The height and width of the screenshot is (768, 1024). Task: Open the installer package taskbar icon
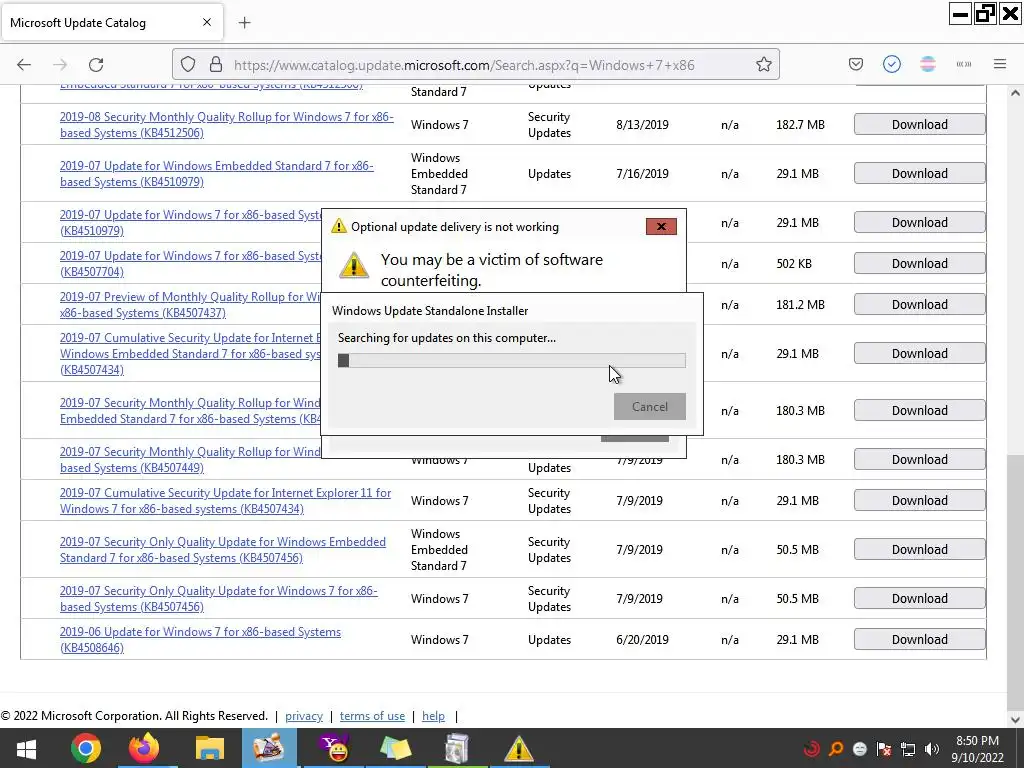tap(456, 748)
